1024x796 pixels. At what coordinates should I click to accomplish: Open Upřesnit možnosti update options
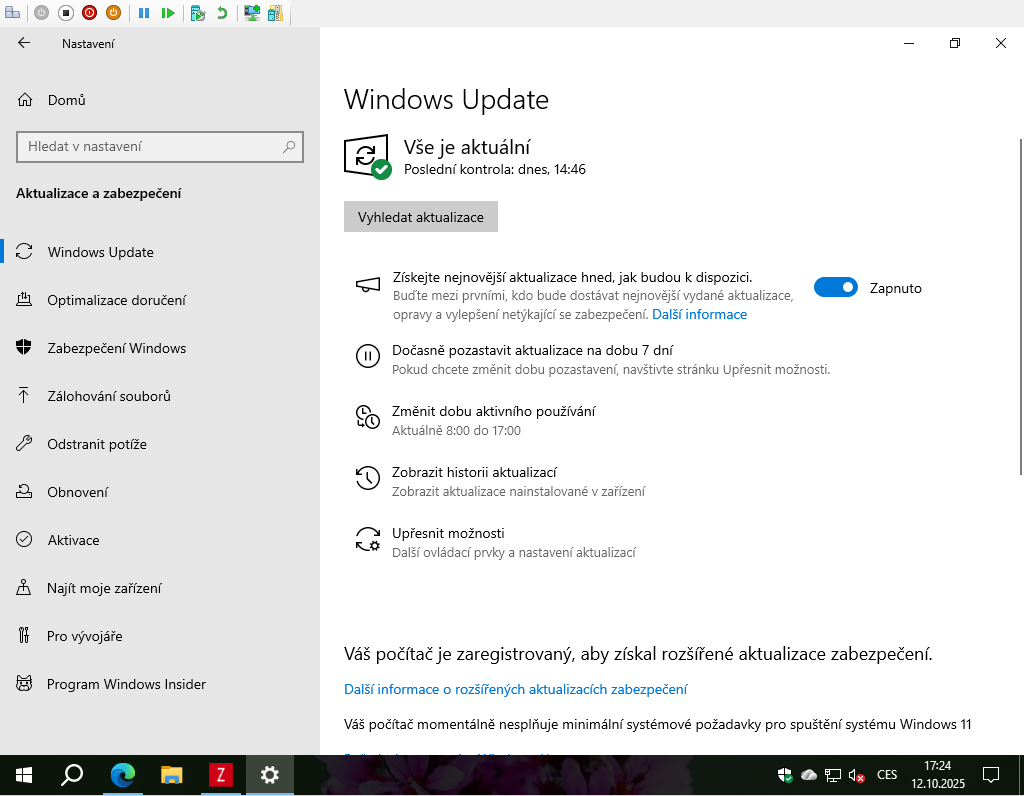[x=448, y=533]
